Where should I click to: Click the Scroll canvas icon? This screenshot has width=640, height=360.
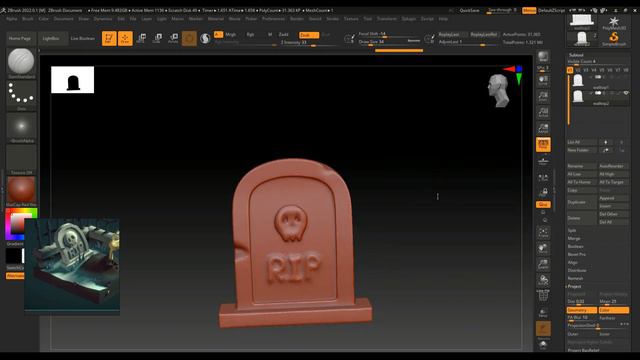[543, 80]
